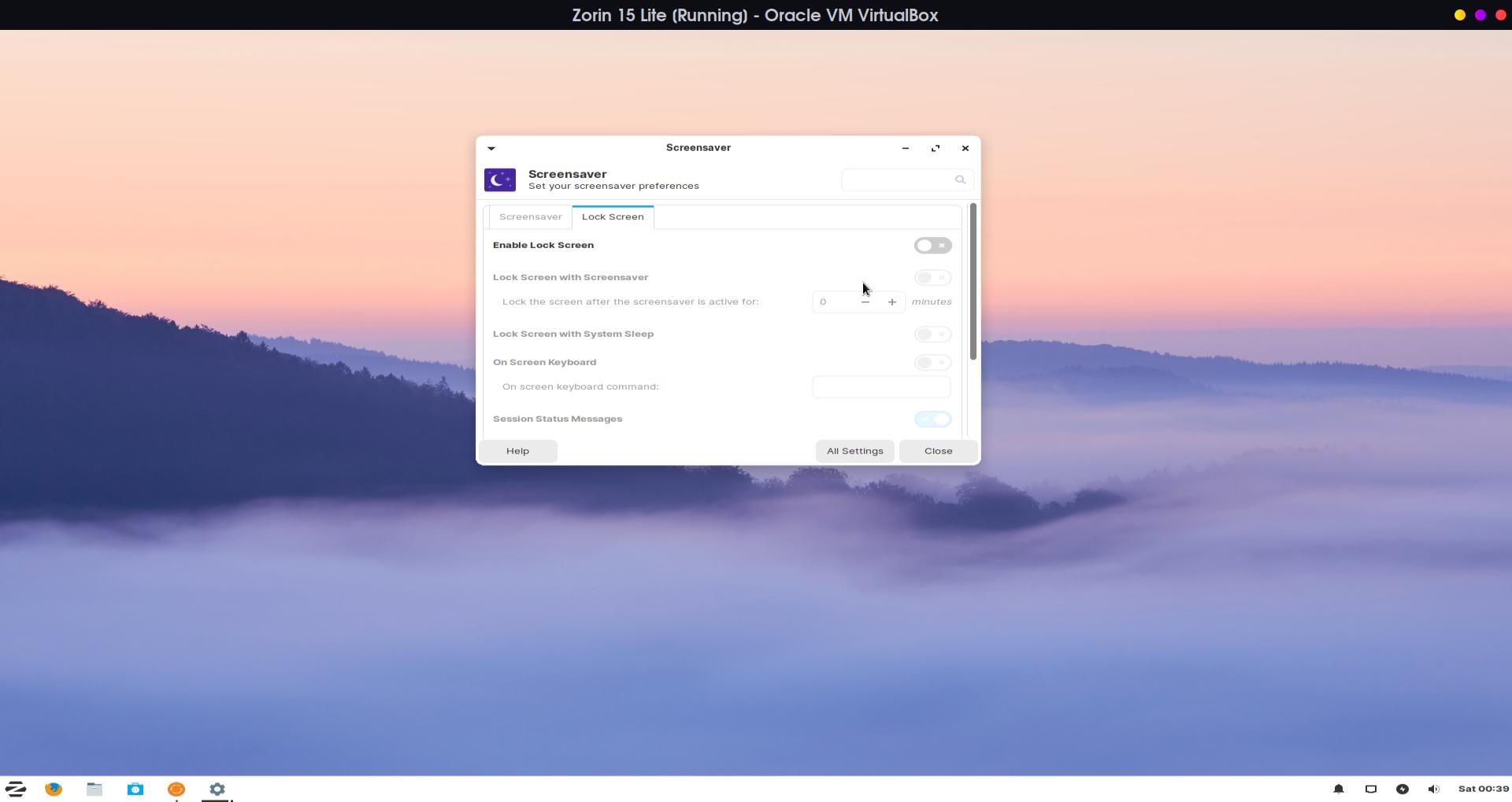Decrease lock delay minutes with minus

pos(865,302)
